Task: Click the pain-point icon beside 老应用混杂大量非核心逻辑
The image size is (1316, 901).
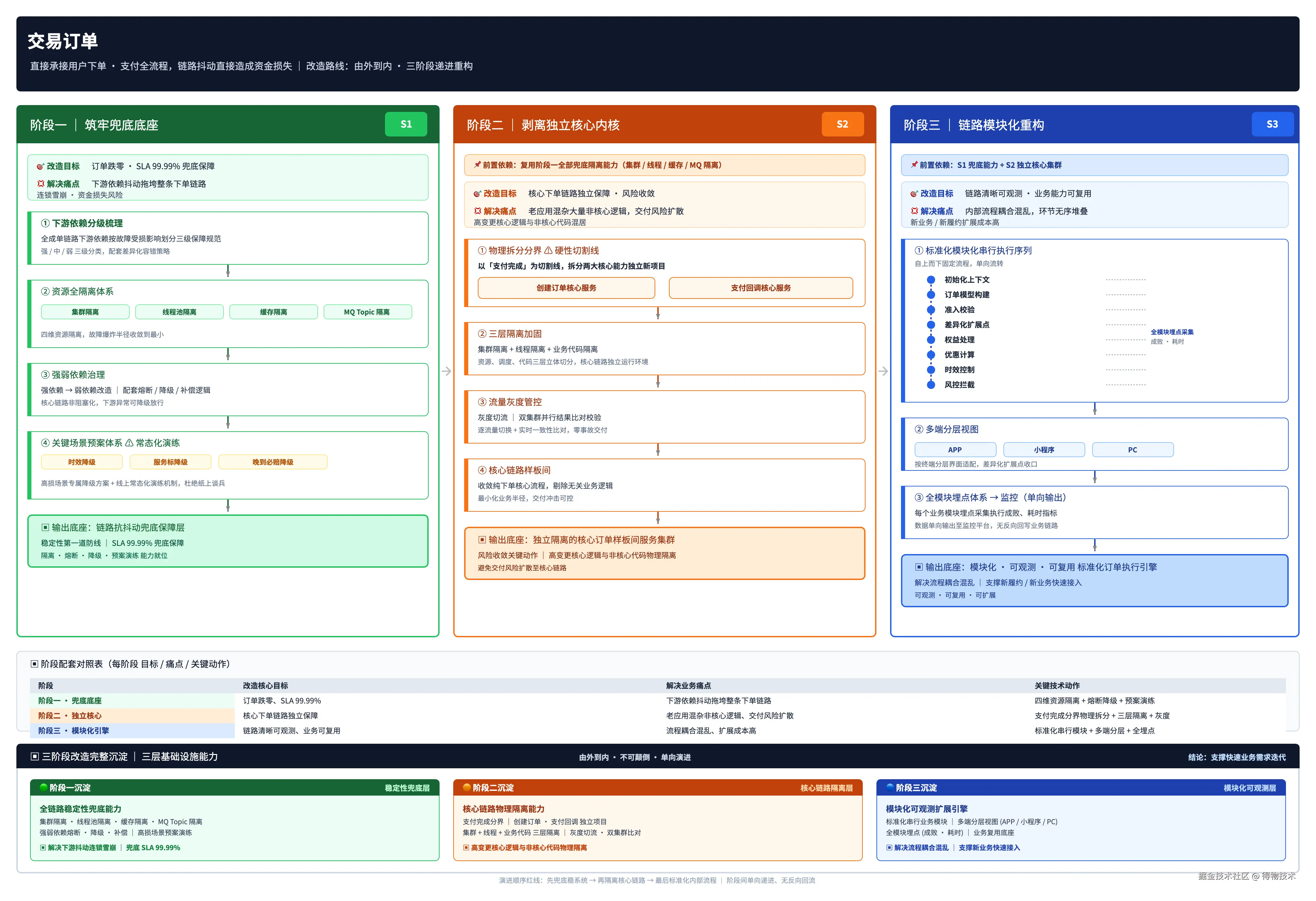Action: (477, 211)
